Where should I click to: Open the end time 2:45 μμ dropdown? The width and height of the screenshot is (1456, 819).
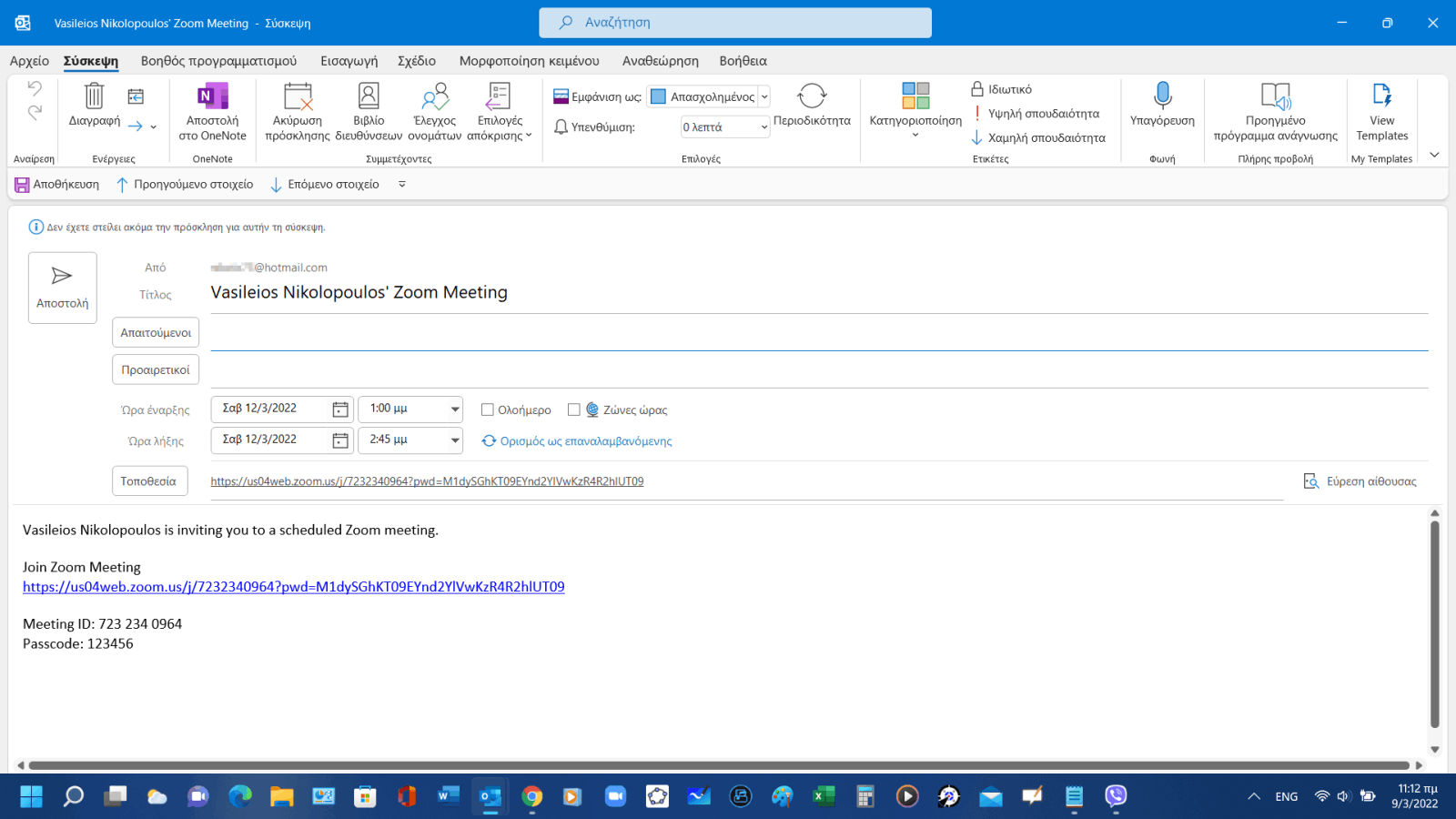click(455, 440)
